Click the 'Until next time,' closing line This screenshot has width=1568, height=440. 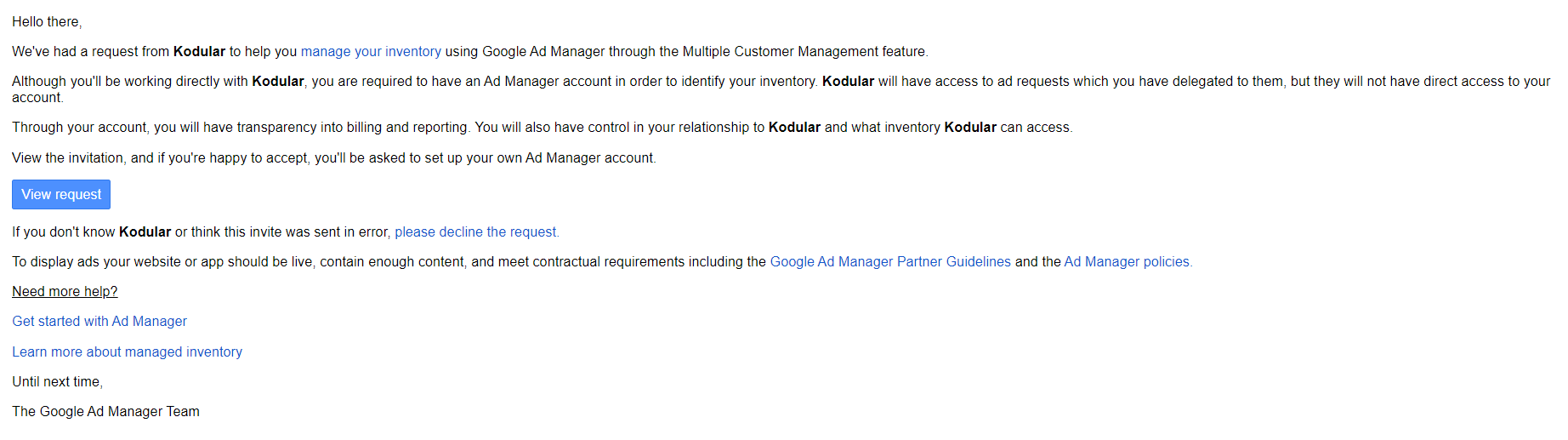pyautogui.click(x=57, y=382)
